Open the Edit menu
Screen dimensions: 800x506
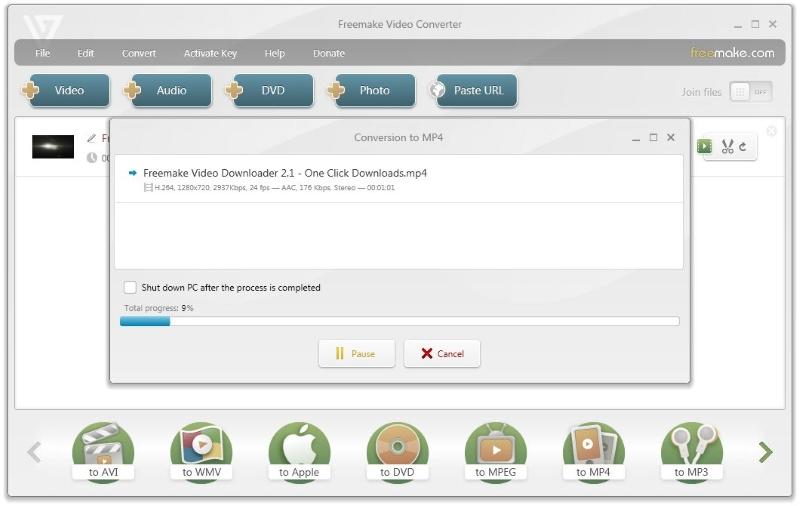point(86,53)
